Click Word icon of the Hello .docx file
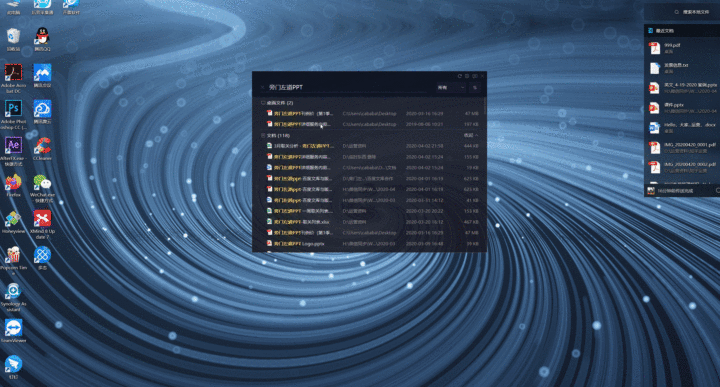720x387 pixels. [654, 128]
